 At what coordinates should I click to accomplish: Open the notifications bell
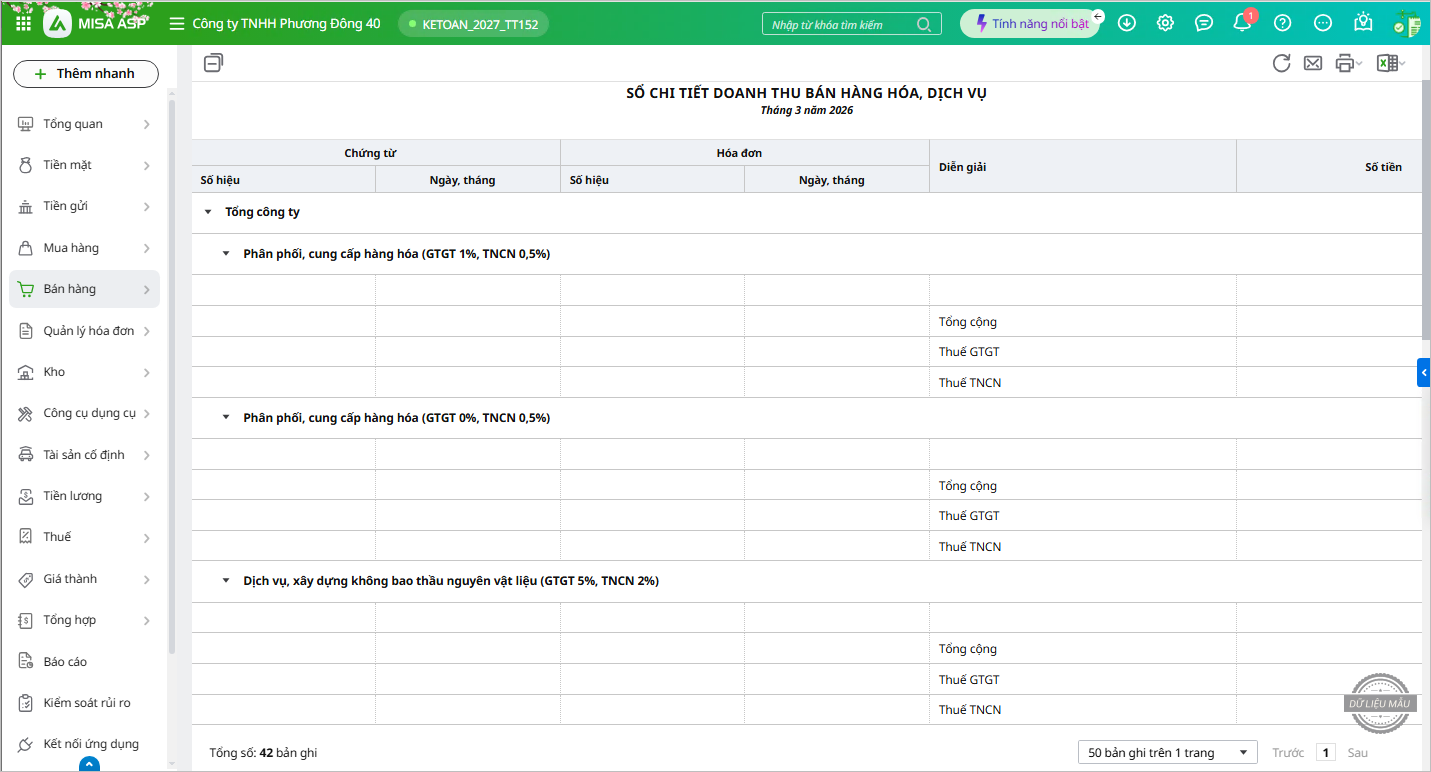[x=1242, y=23]
